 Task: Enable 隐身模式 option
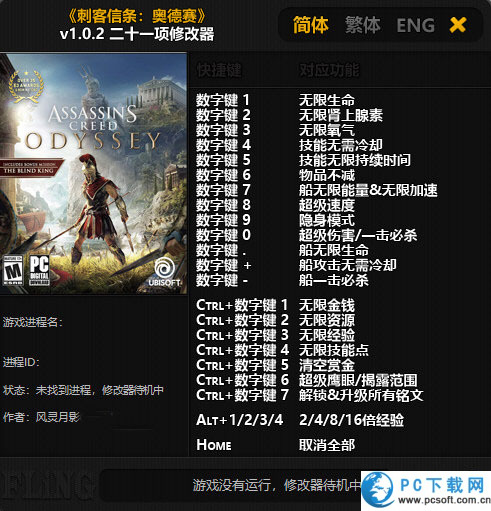pyautogui.click(x=327, y=220)
